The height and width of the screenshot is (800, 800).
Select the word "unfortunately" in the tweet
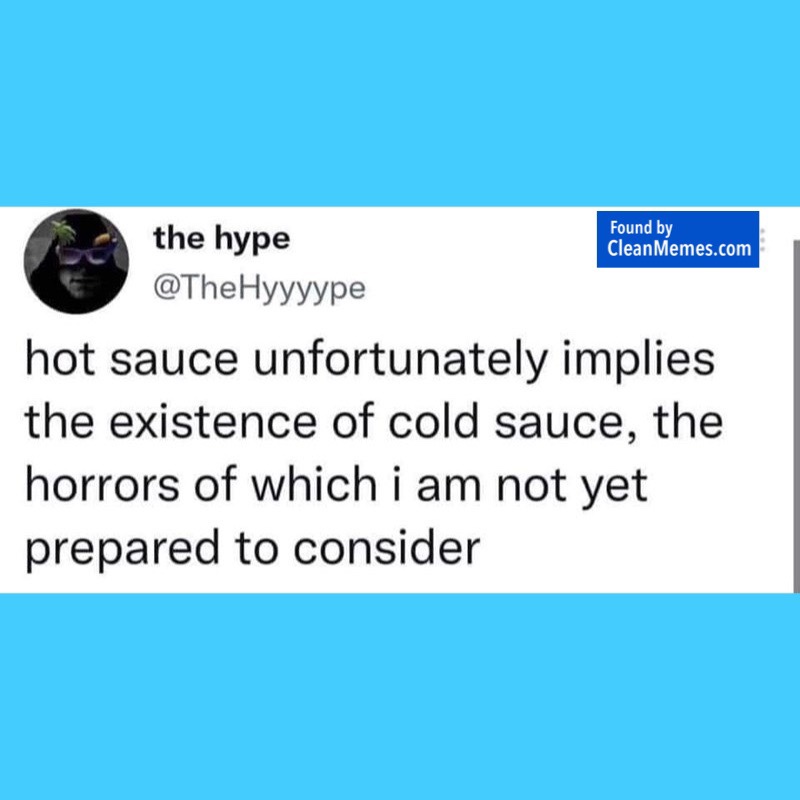click(x=401, y=361)
